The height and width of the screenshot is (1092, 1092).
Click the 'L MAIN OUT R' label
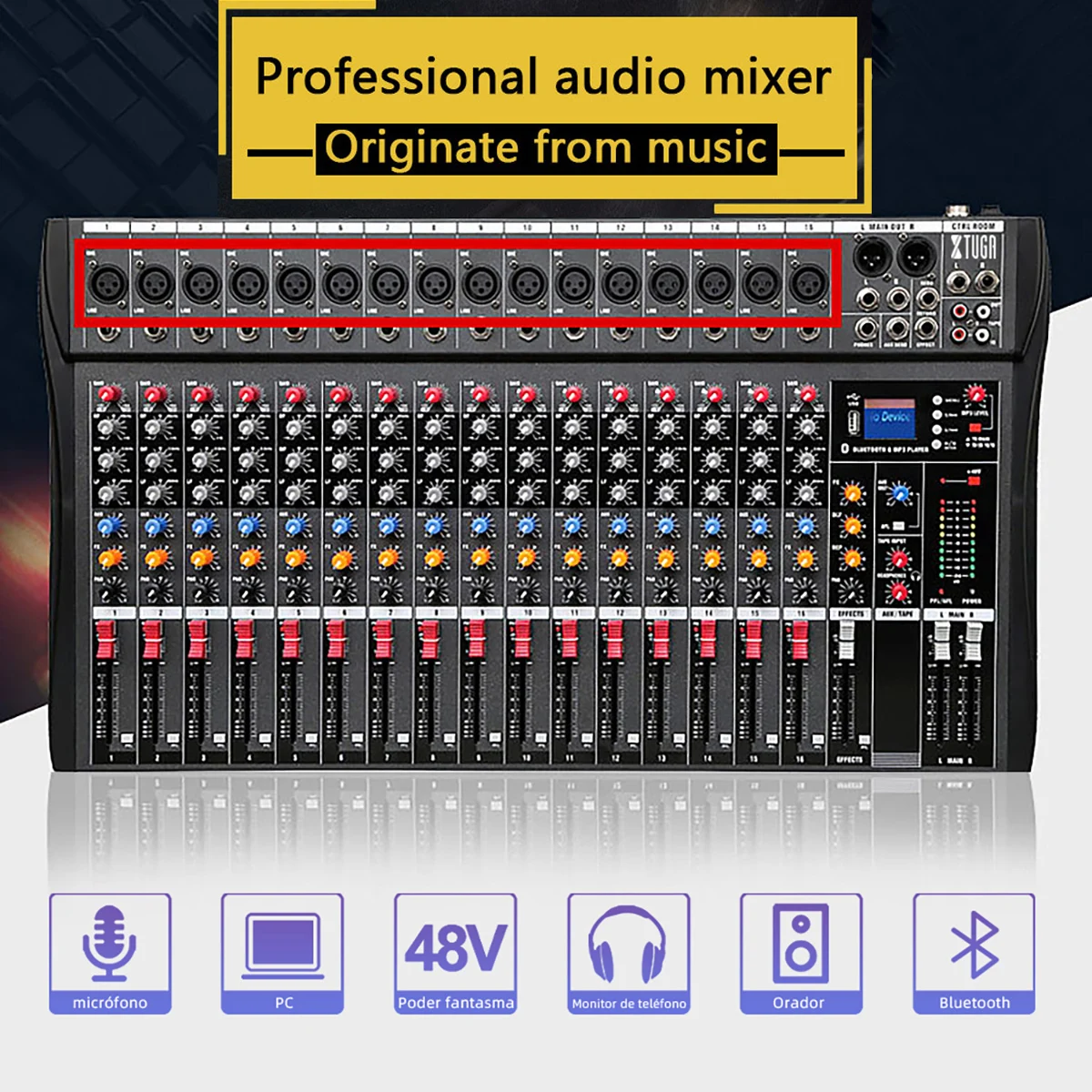point(887,226)
